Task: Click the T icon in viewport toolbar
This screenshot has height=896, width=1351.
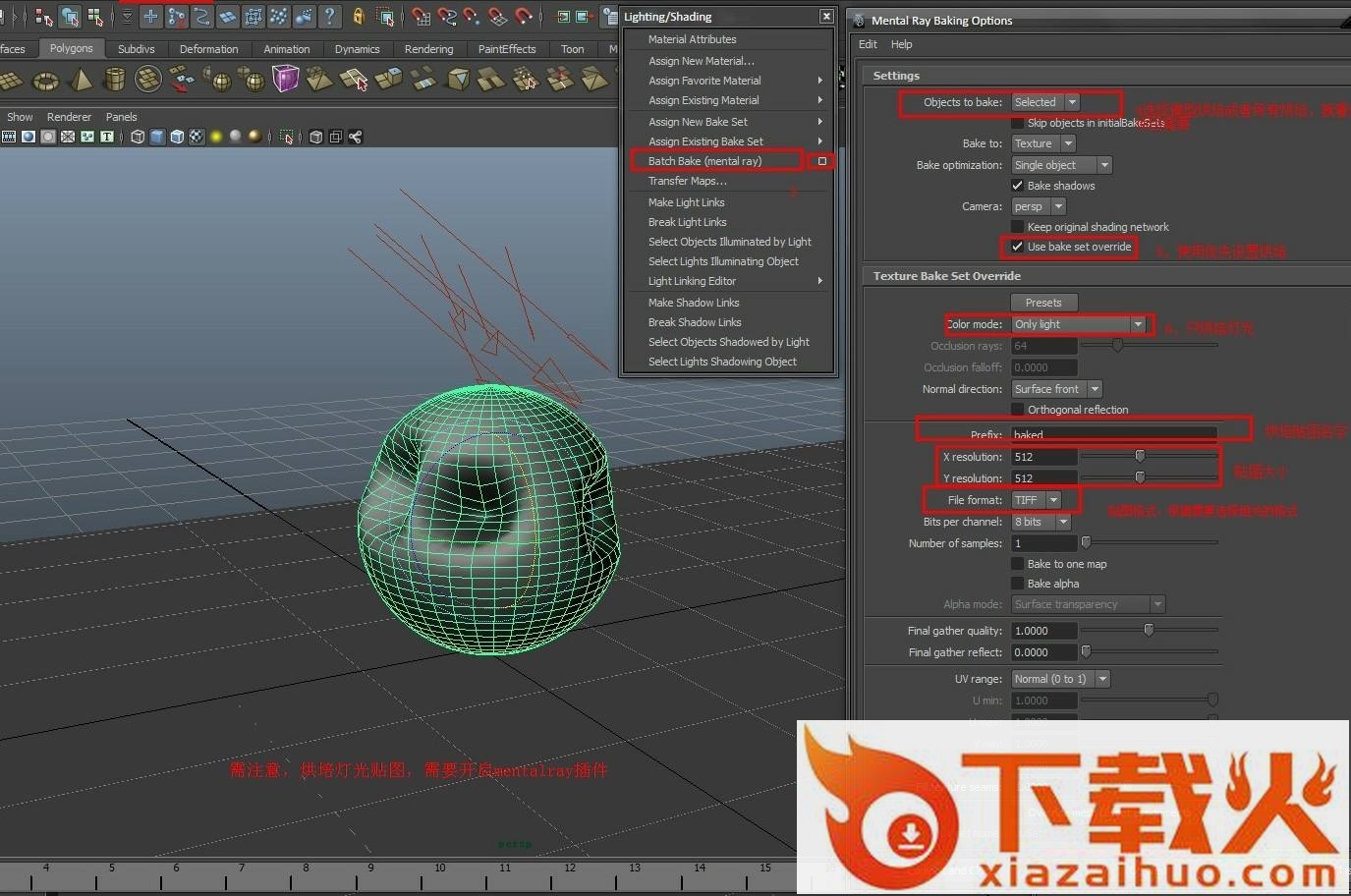Action: (107, 137)
